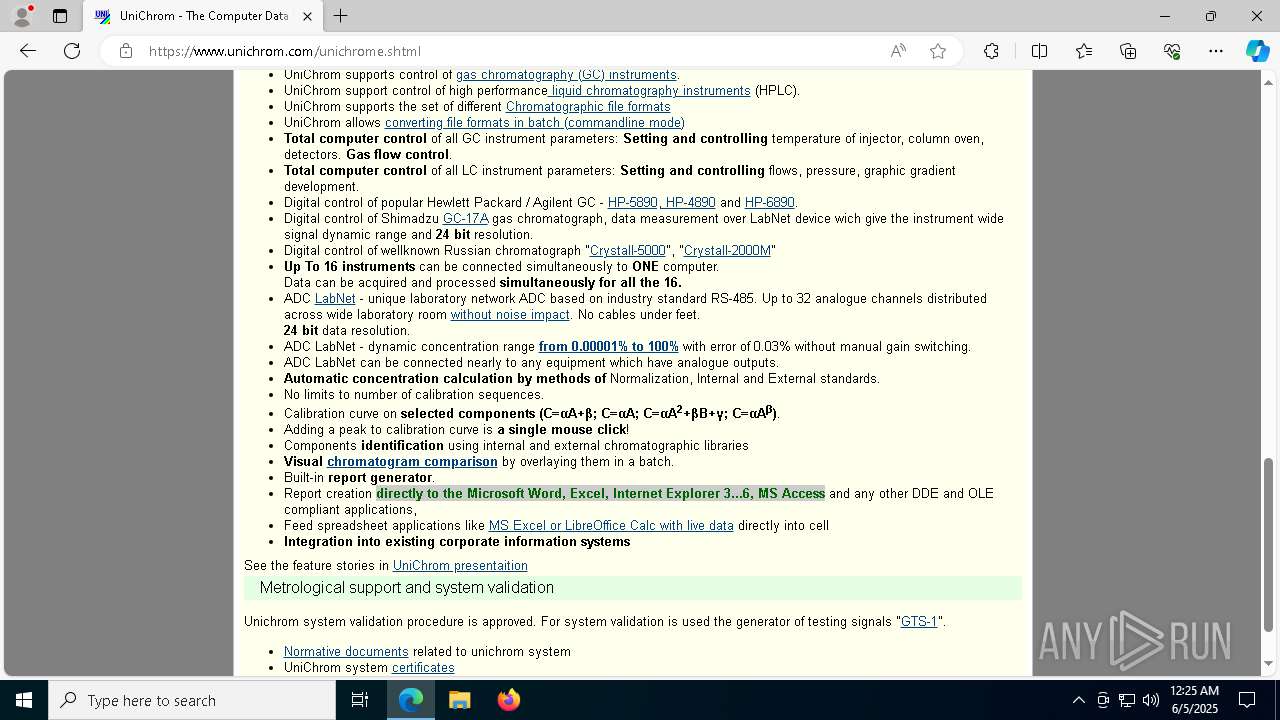Open from 0.00001% to 100% link

(x=609, y=347)
